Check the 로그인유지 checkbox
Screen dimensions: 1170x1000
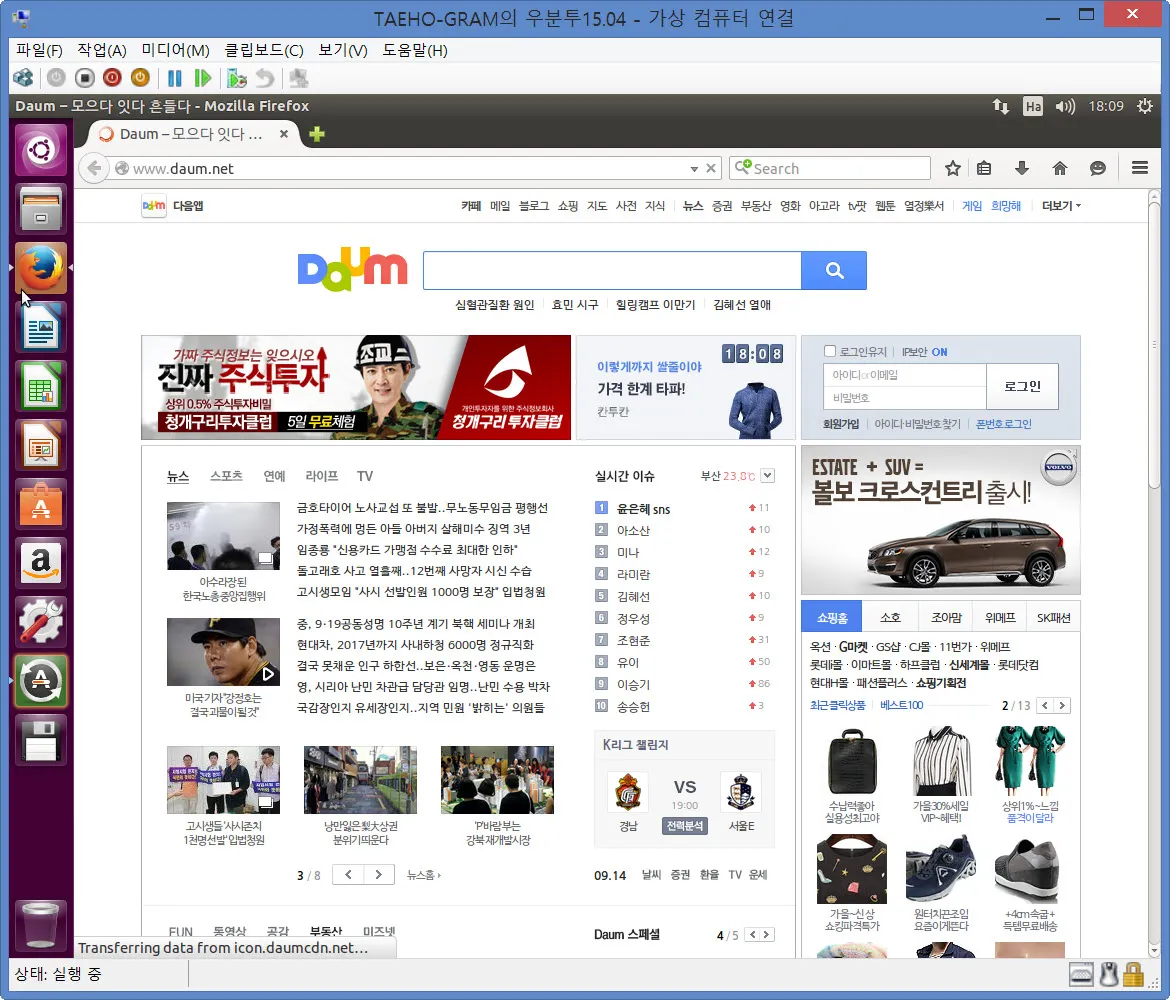coord(829,351)
